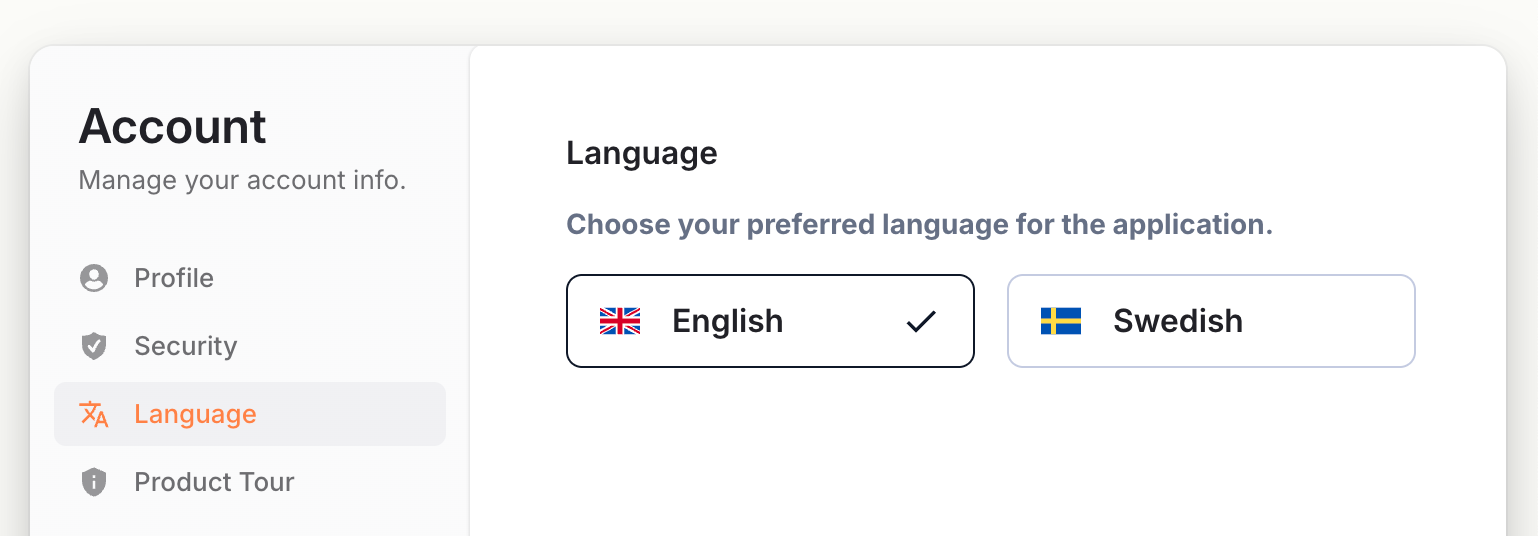This screenshot has width=1538, height=536.
Task: Click the "Manage your account info." subtitle
Action: point(242,181)
